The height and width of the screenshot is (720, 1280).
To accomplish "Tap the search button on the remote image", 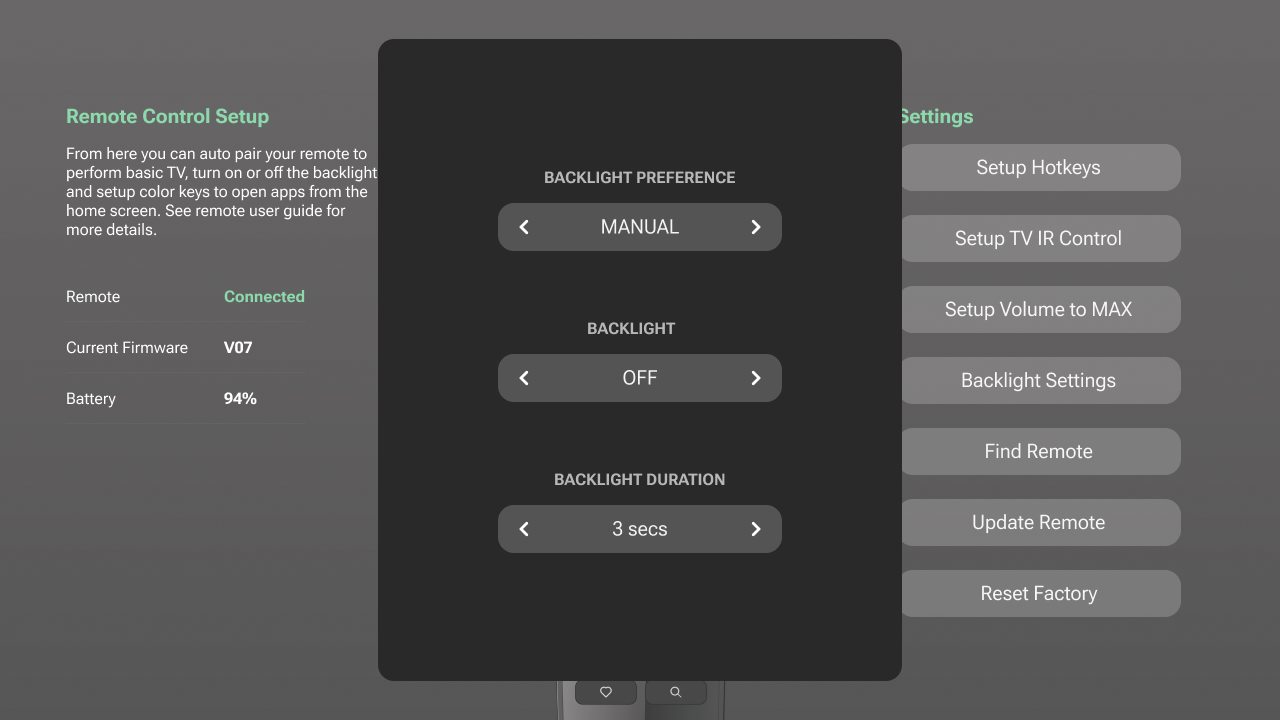I will point(676,692).
